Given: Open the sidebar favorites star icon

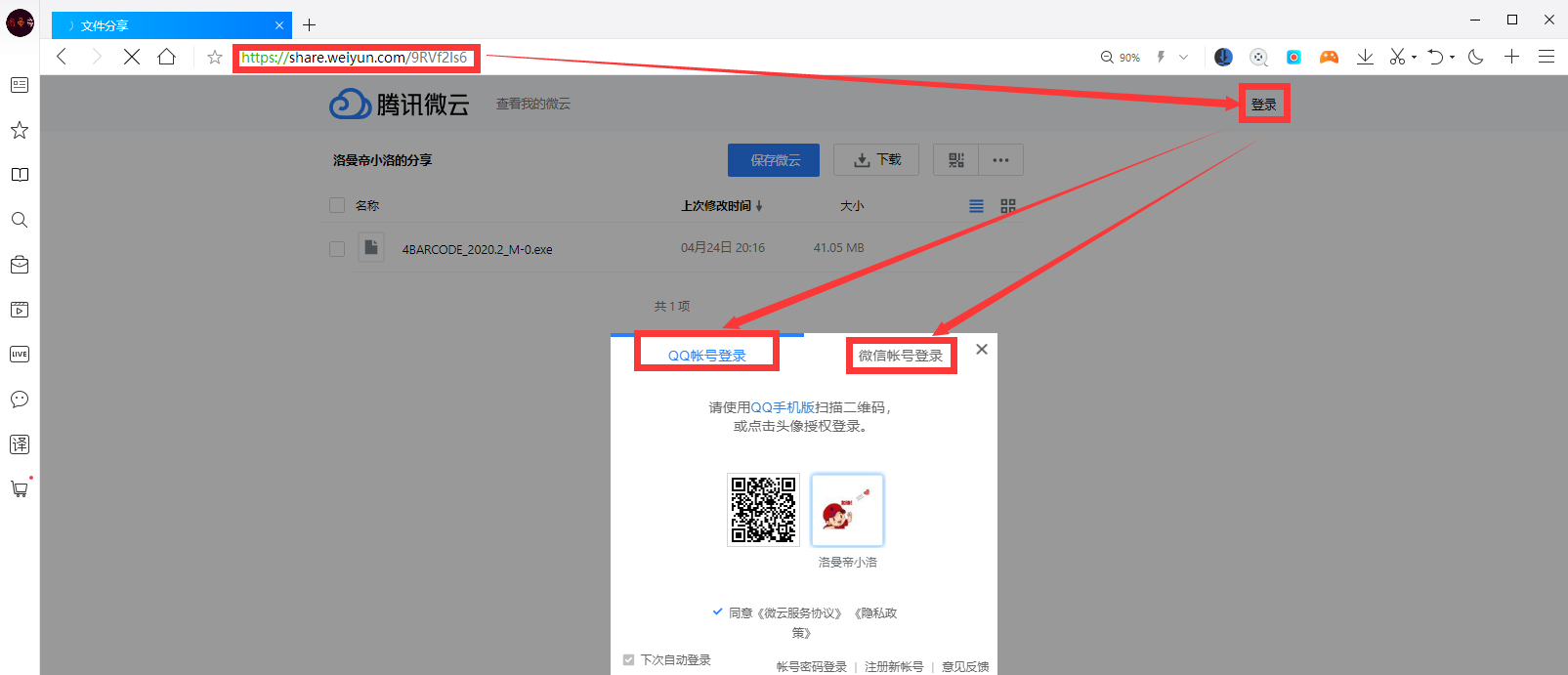Looking at the screenshot, I should 20,130.
